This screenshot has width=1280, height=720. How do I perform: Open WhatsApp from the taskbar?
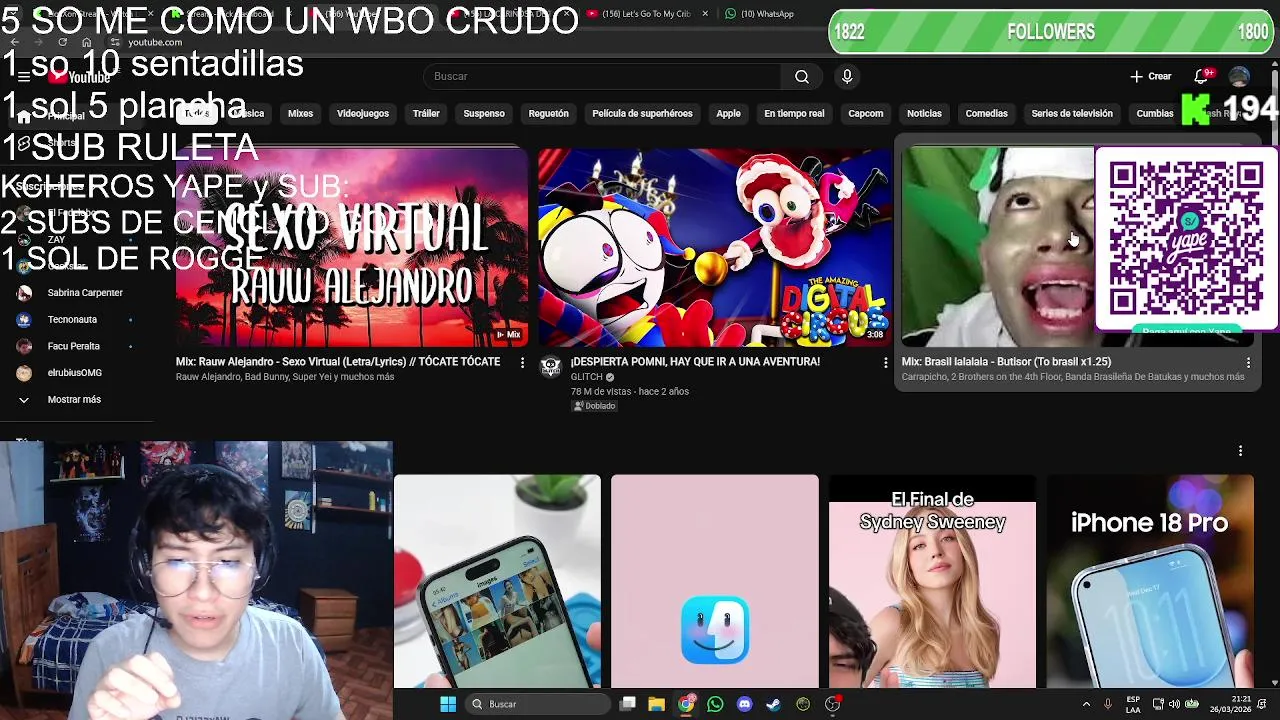[715, 704]
